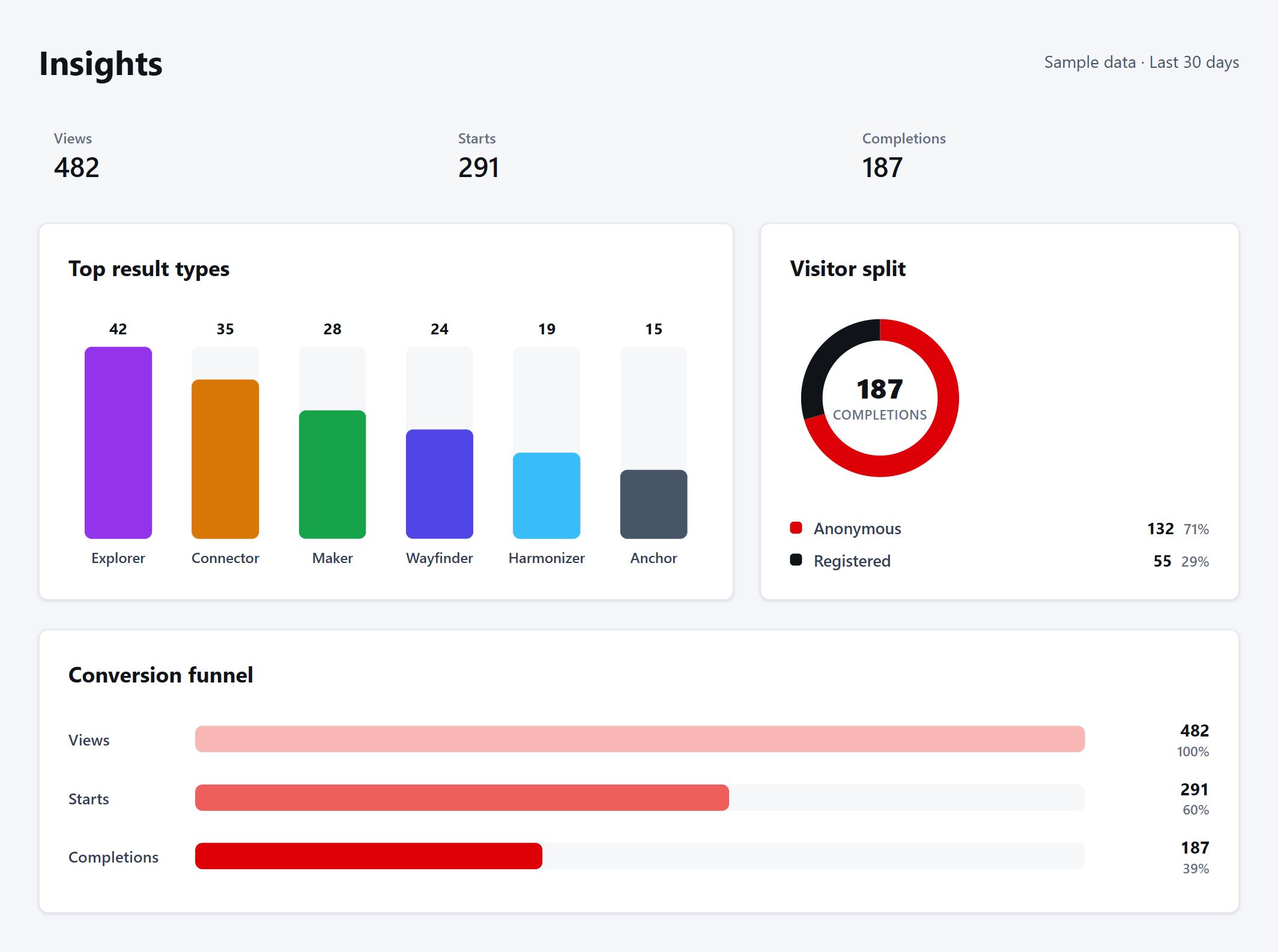
Task: Click the Completions funnel progress bar
Action: (x=640, y=856)
